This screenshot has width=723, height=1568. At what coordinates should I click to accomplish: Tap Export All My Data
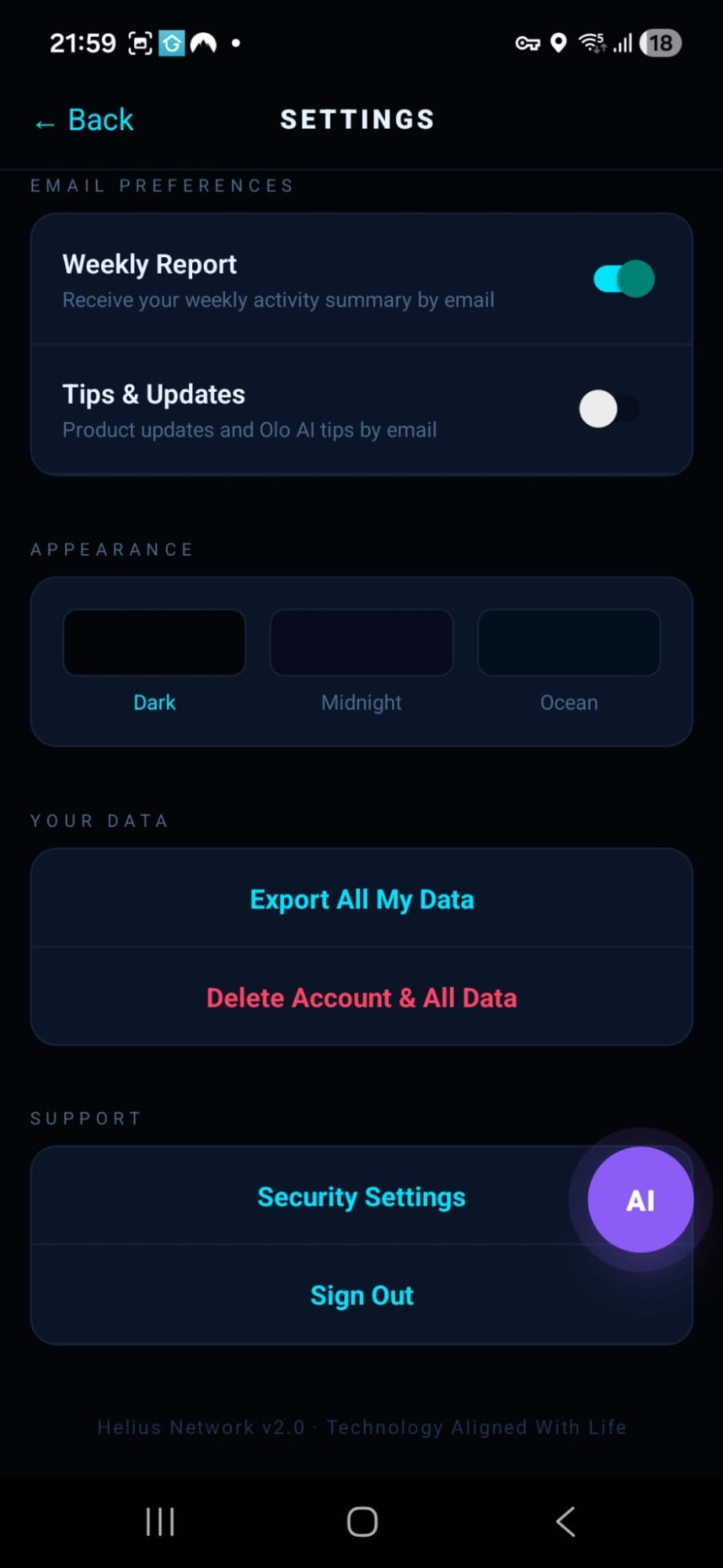(x=361, y=899)
